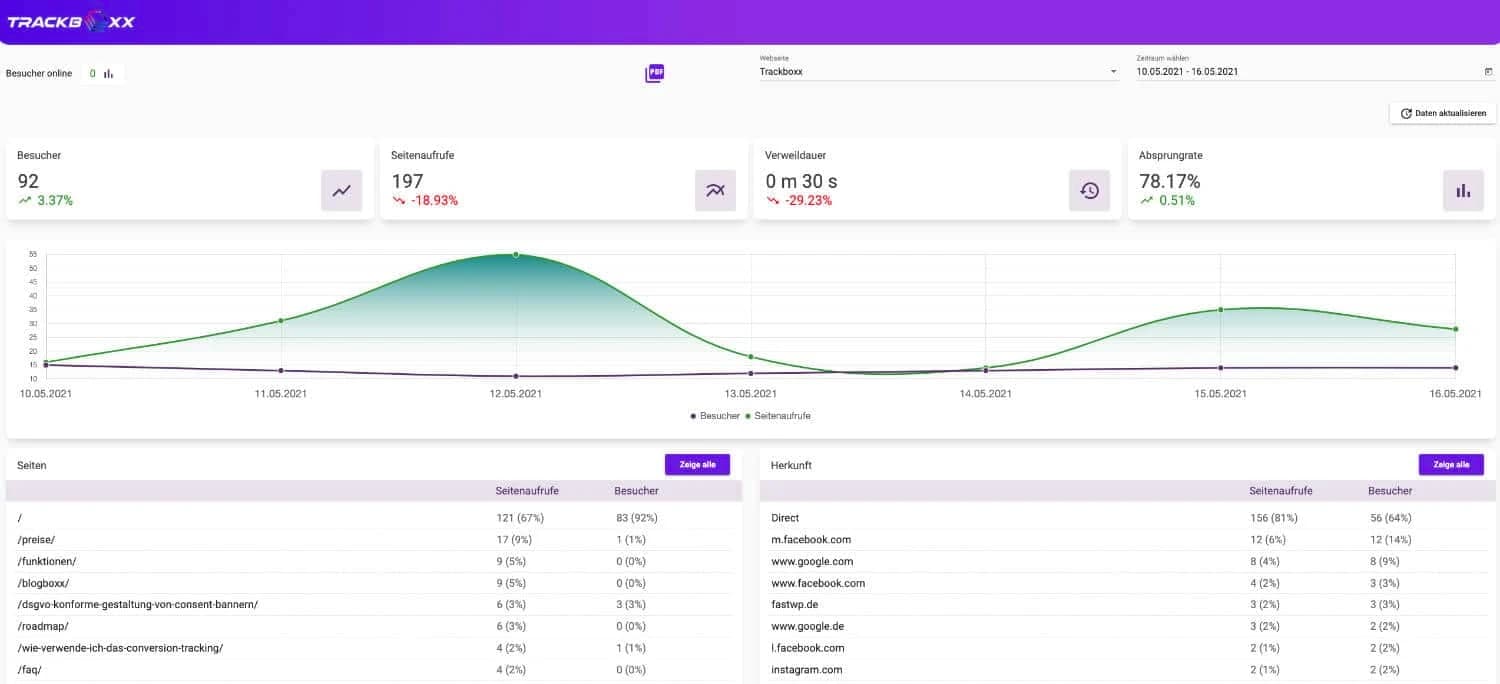The image size is (1500, 684).
Task: Click the history clock icon on Verweildauer card
Action: (x=1089, y=190)
